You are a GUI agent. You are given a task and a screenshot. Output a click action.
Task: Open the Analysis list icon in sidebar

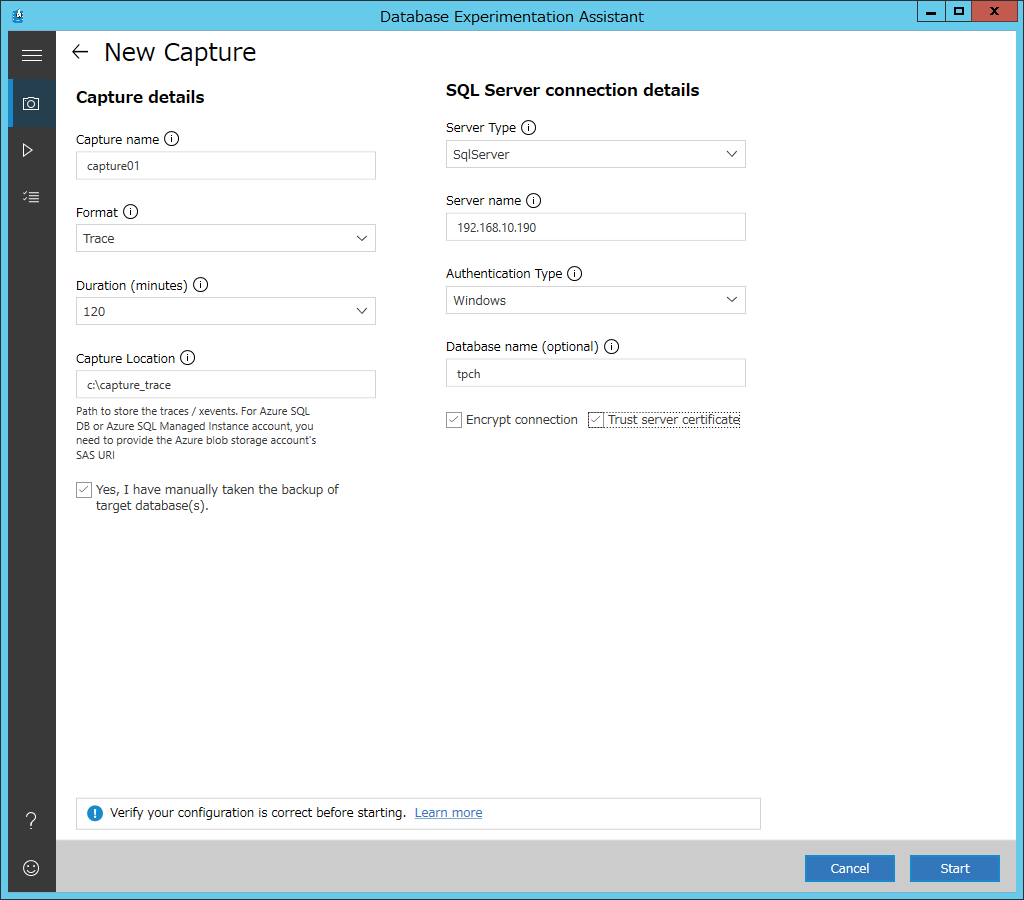[31, 197]
